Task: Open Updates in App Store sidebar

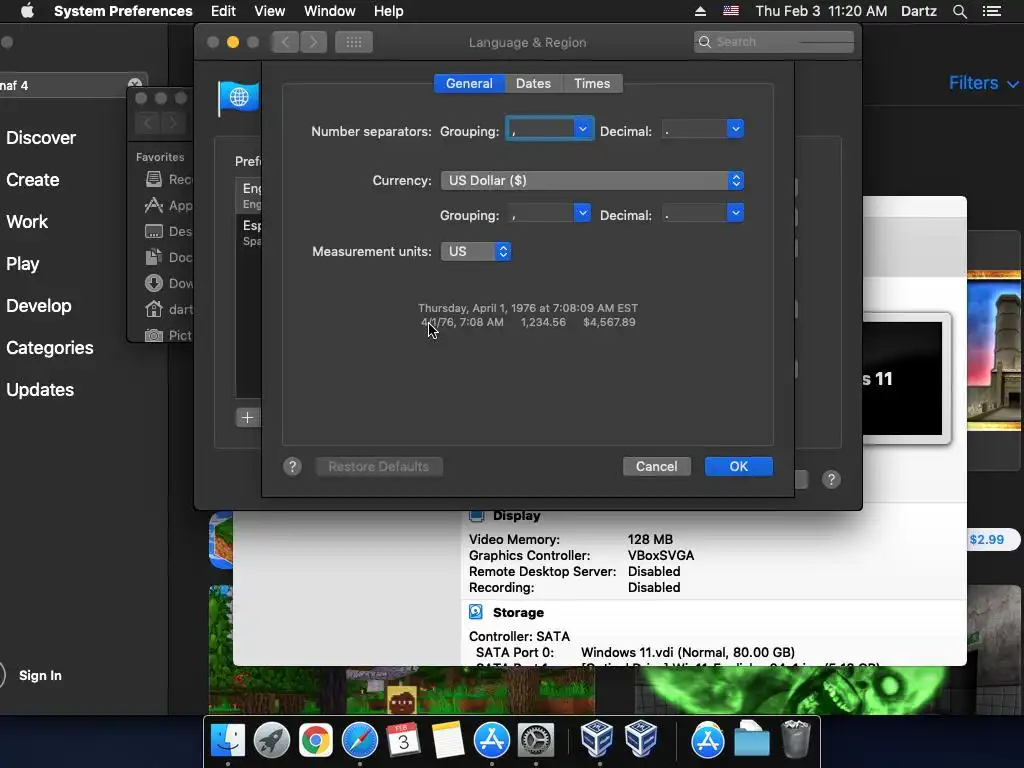Action: (x=40, y=390)
